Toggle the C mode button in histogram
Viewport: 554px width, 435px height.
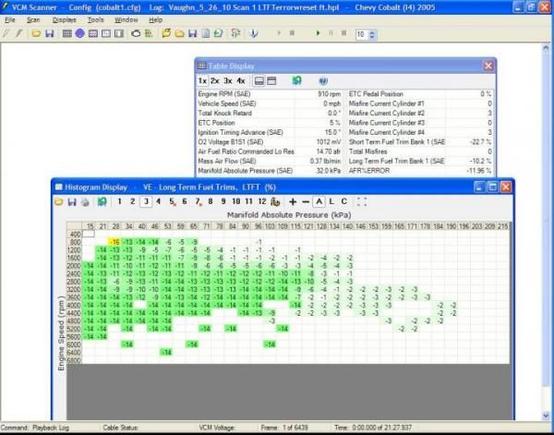tap(344, 202)
